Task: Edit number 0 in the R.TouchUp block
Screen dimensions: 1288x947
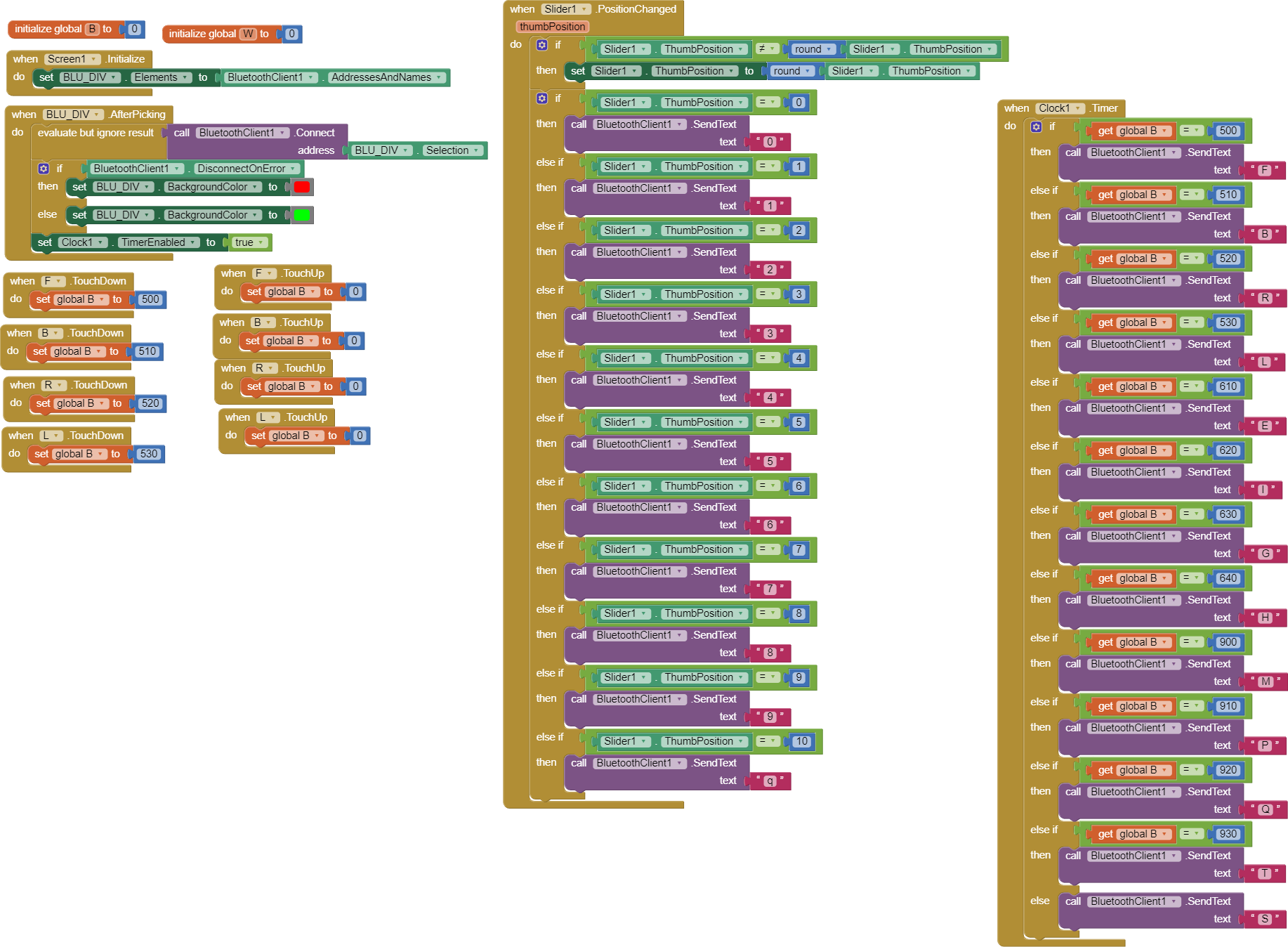Action: 355,386
